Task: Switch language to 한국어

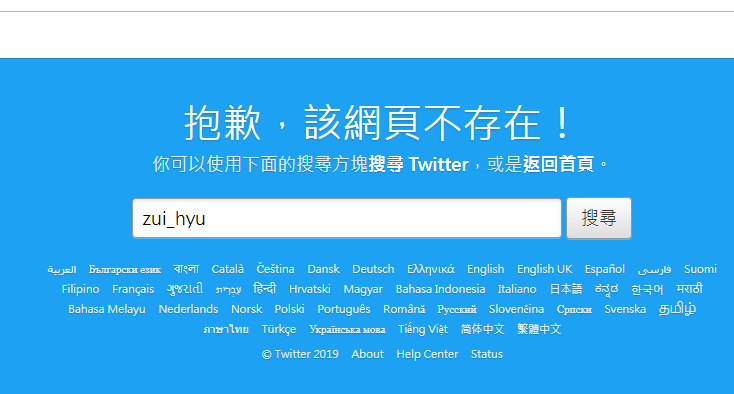Action: click(647, 290)
